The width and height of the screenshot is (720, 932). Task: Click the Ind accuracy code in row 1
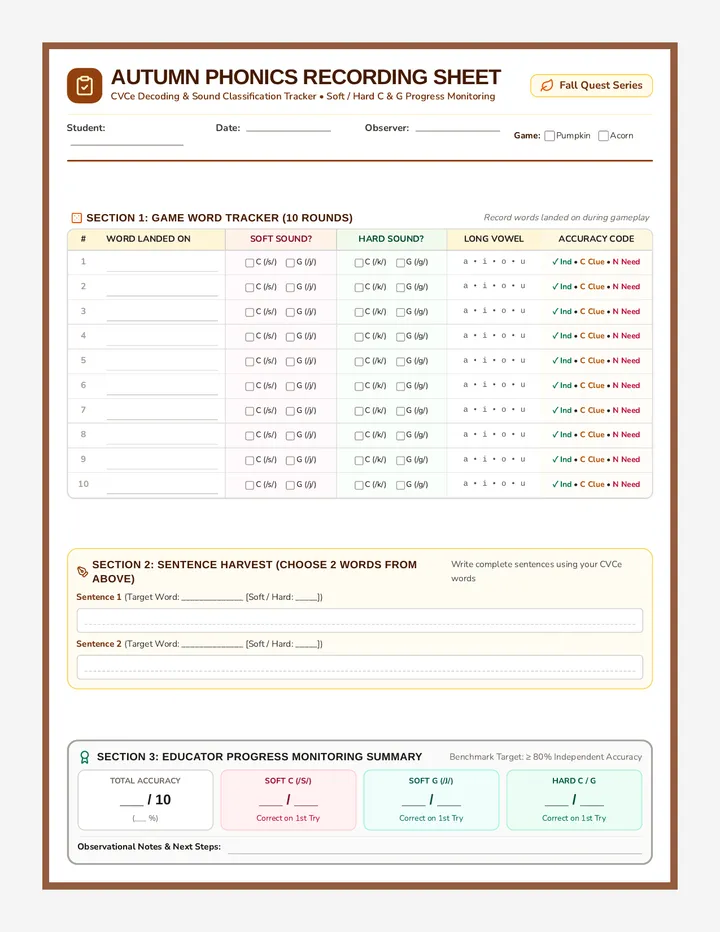click(562, 262)
